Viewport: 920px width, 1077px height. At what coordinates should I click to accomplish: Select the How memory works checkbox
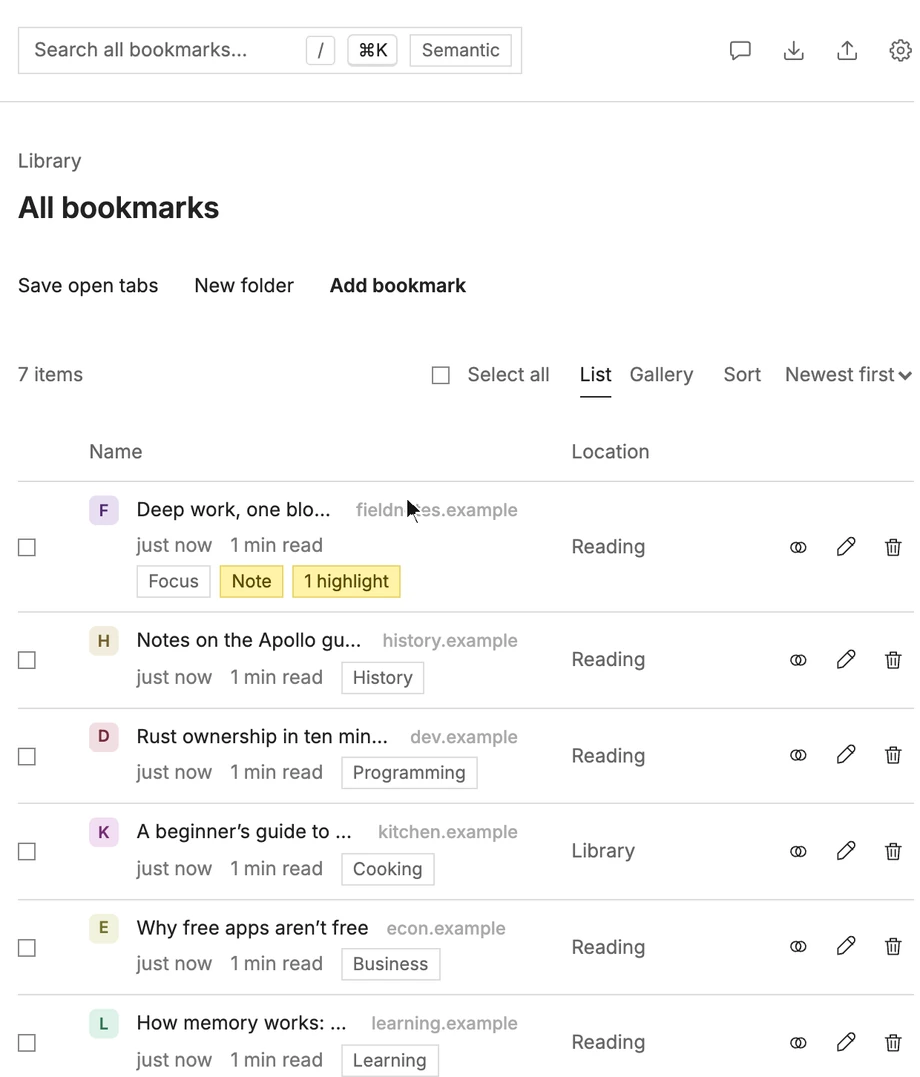pos(27,1043)
